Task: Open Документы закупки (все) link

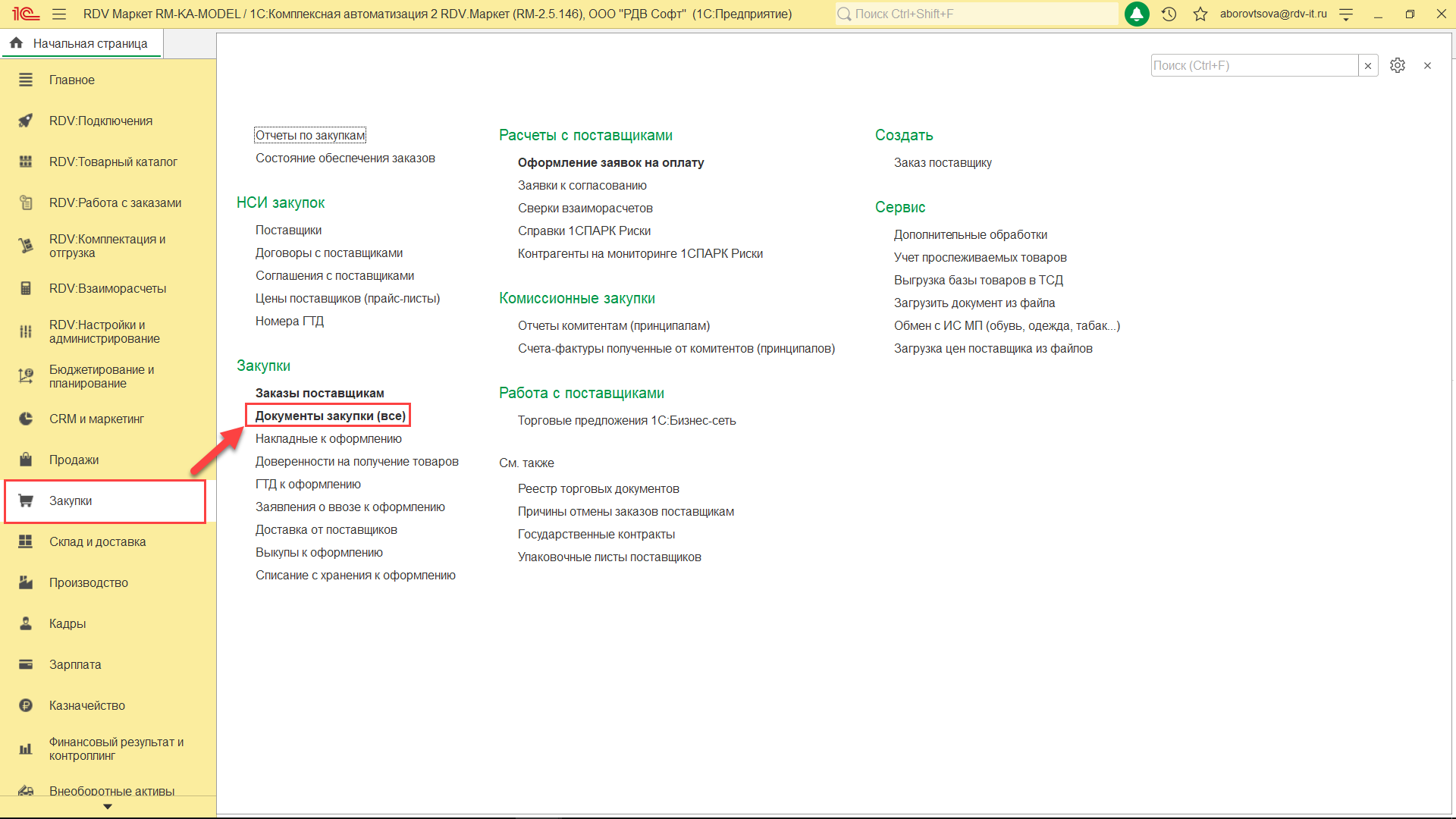Action: [x=330, y=416]
